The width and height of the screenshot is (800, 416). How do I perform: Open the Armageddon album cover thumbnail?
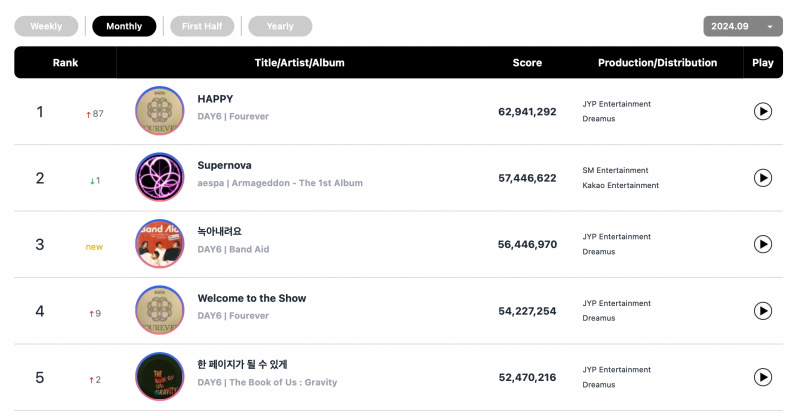coord(160,177)
